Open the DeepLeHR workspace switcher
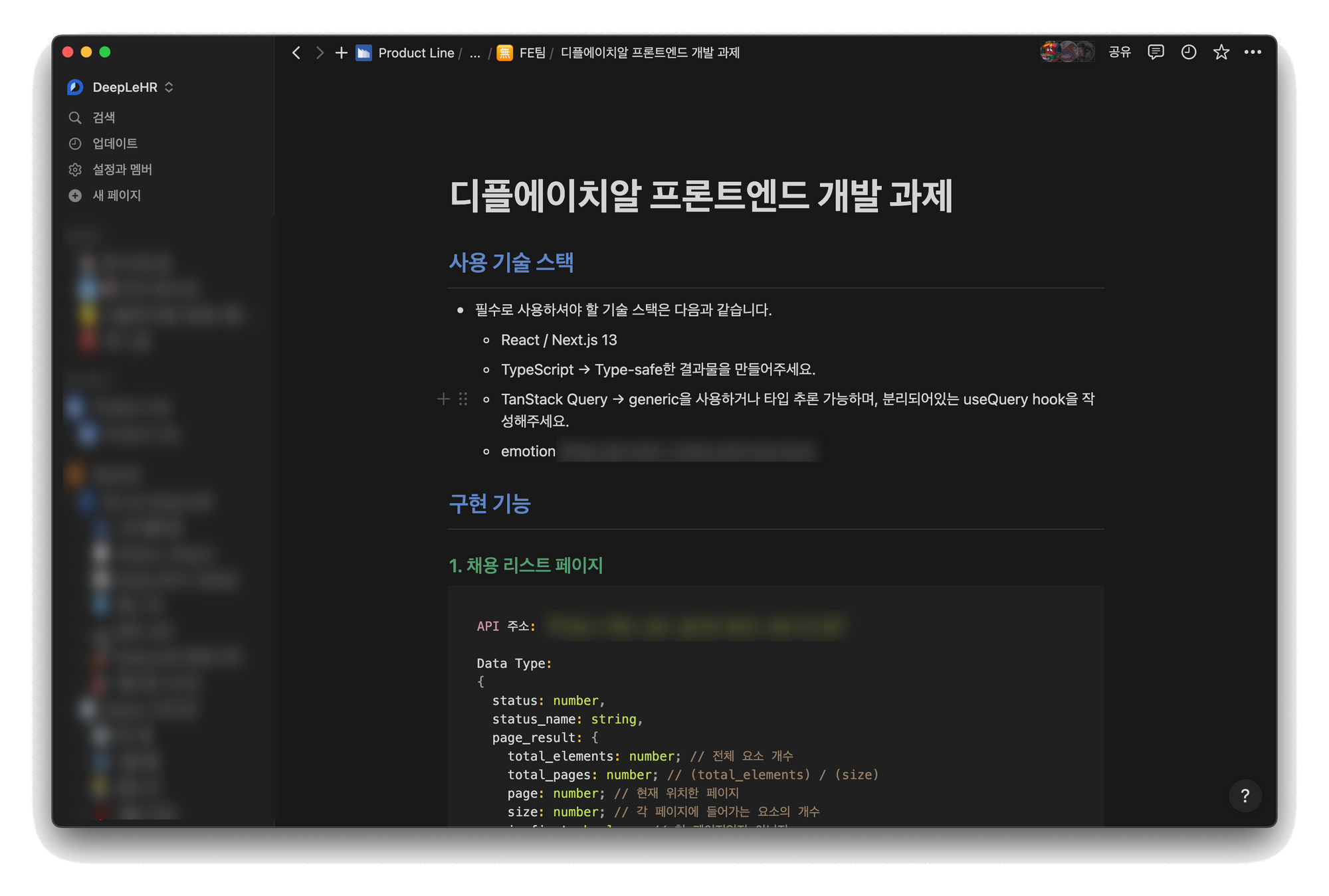Viewport: 1329px width, 896px height. (x=134, y=87)
